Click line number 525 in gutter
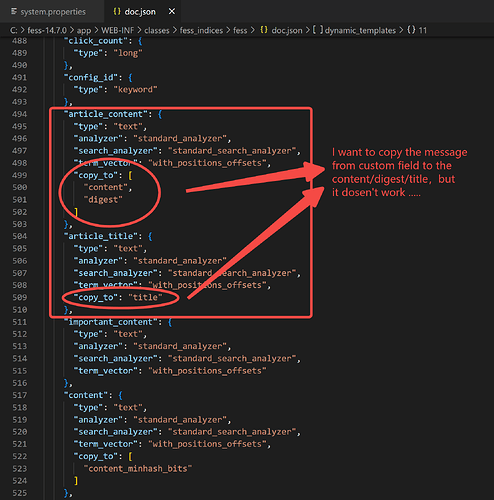 click(20, 493)
